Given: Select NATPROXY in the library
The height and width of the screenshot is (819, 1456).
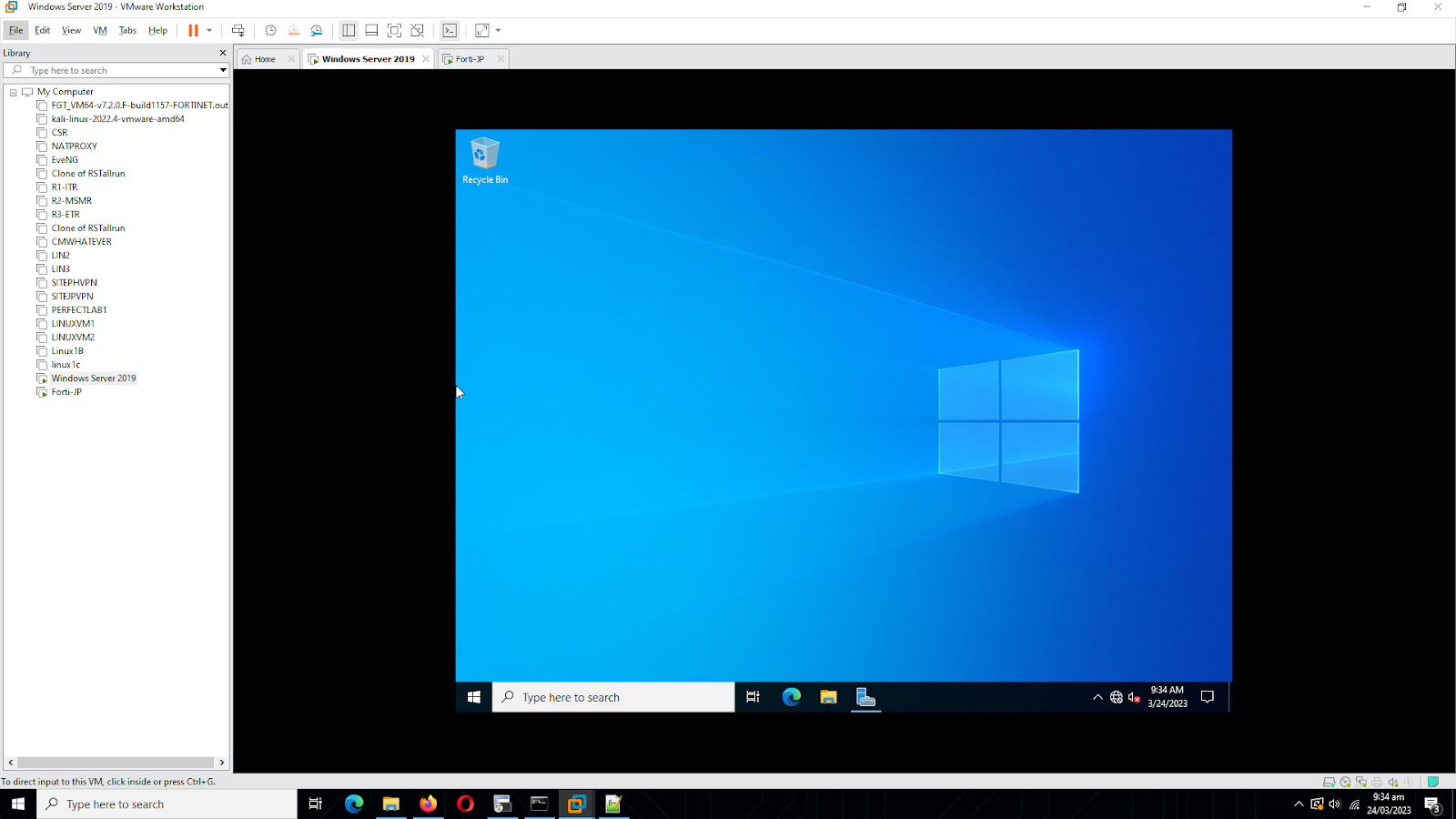Looking at the screenshot, I should pos(74,147).
